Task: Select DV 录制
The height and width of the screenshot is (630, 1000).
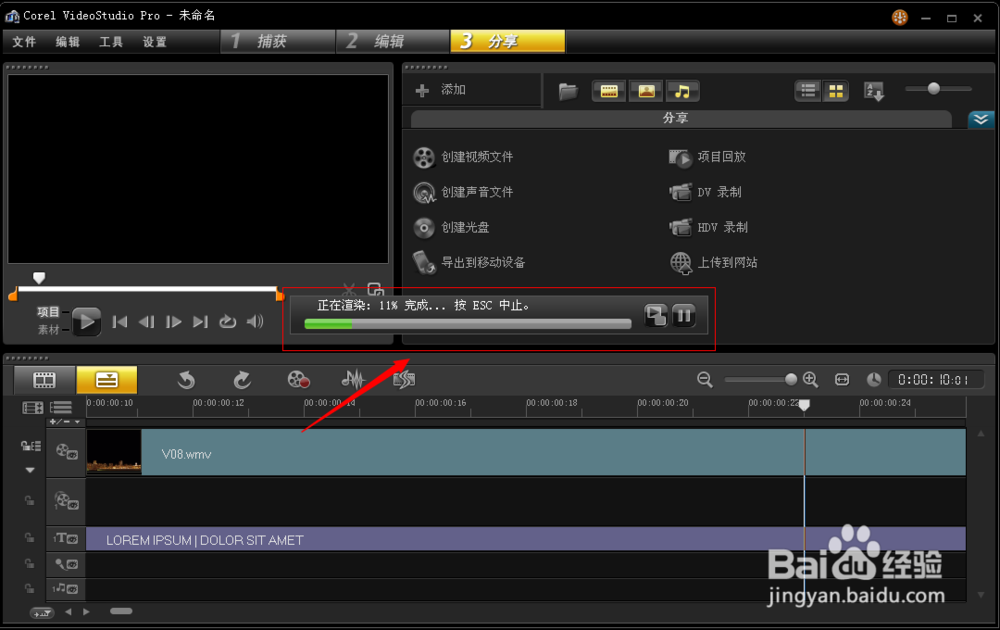Action: coord(705,192)
